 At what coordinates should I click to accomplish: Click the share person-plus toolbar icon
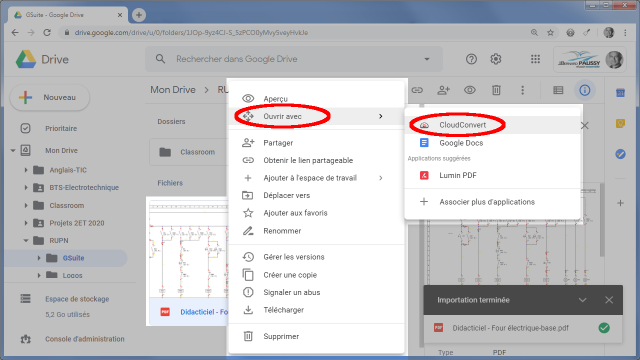point(444,90)
